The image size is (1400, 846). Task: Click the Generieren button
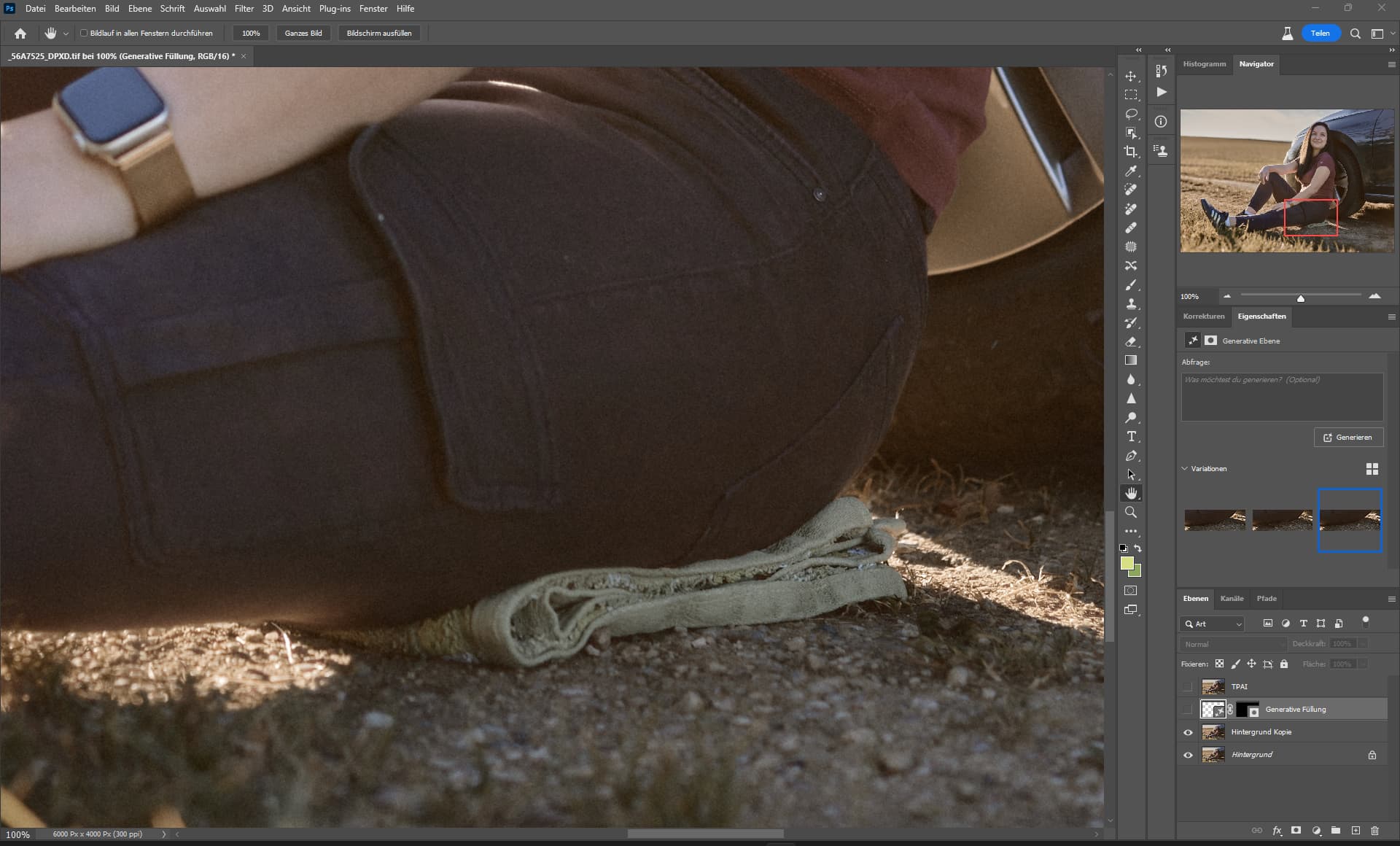pyautogui.click(x=1347, y=438)
